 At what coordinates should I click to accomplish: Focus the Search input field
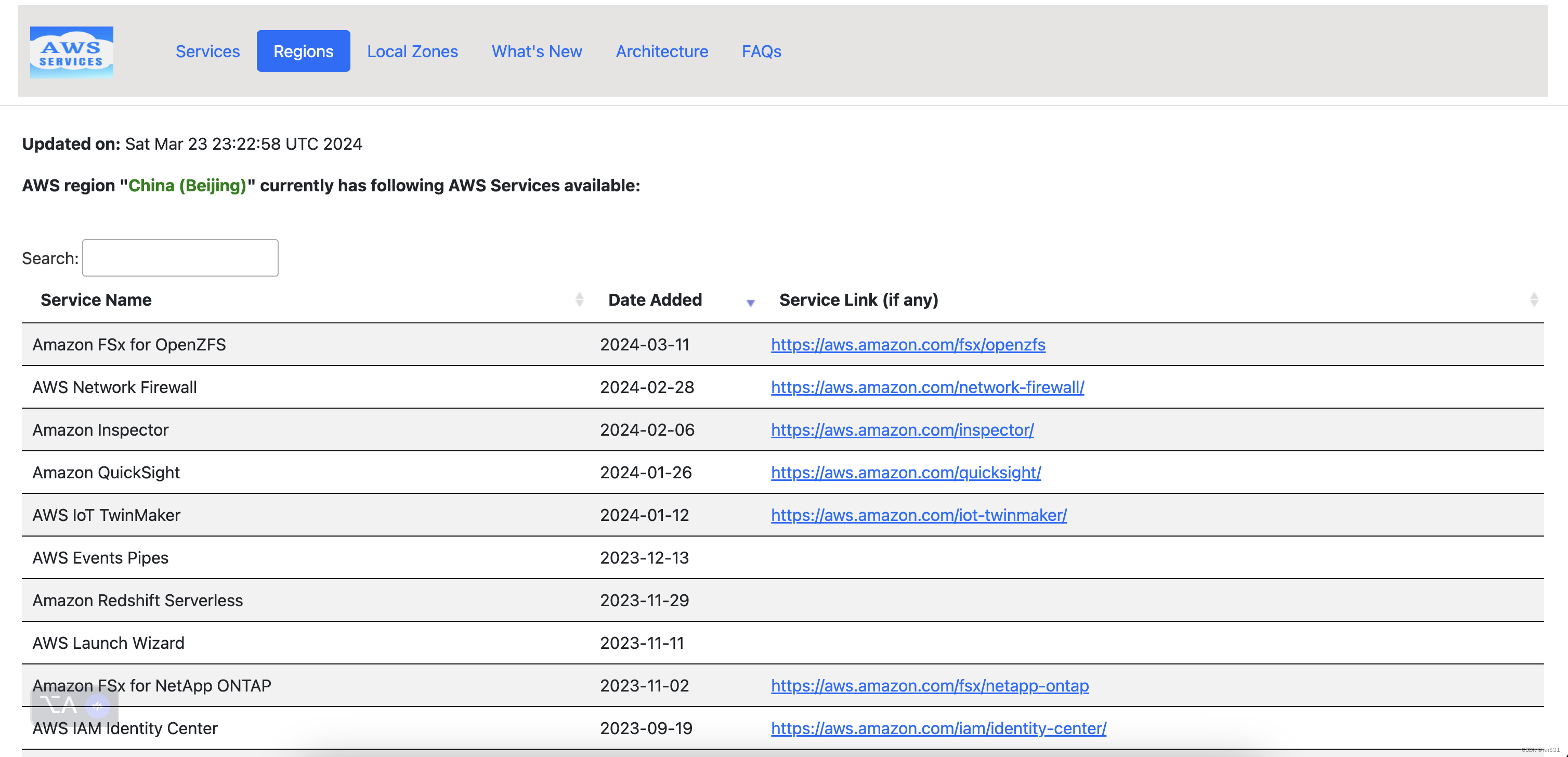click(x=180, y=258)
